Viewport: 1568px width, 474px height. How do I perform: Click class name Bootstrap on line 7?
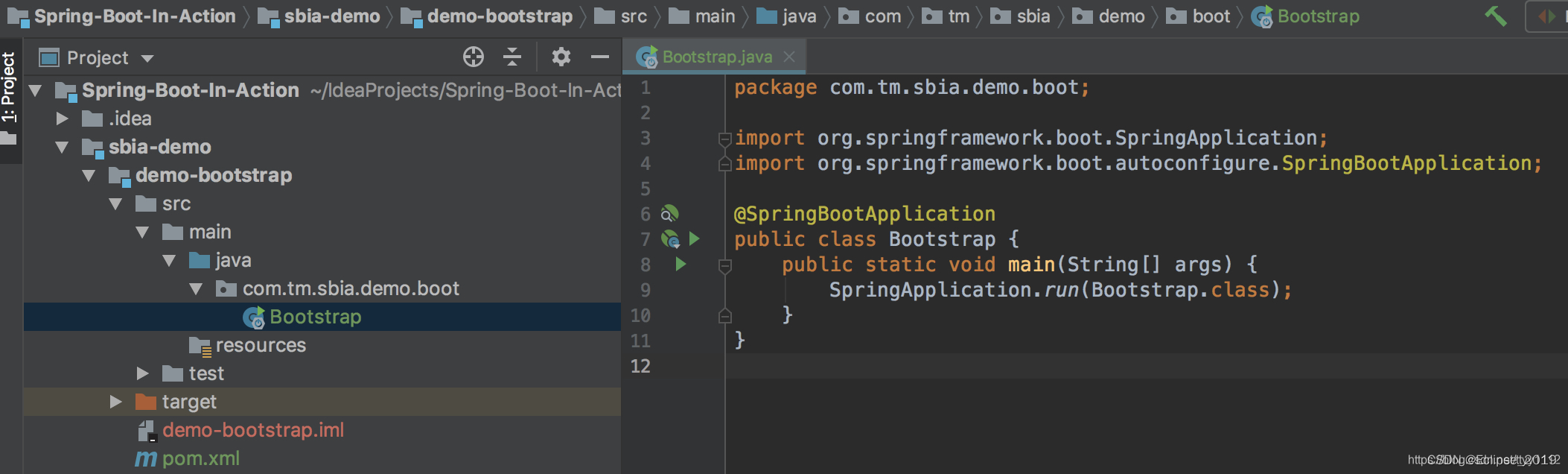(x=942, y=239)
